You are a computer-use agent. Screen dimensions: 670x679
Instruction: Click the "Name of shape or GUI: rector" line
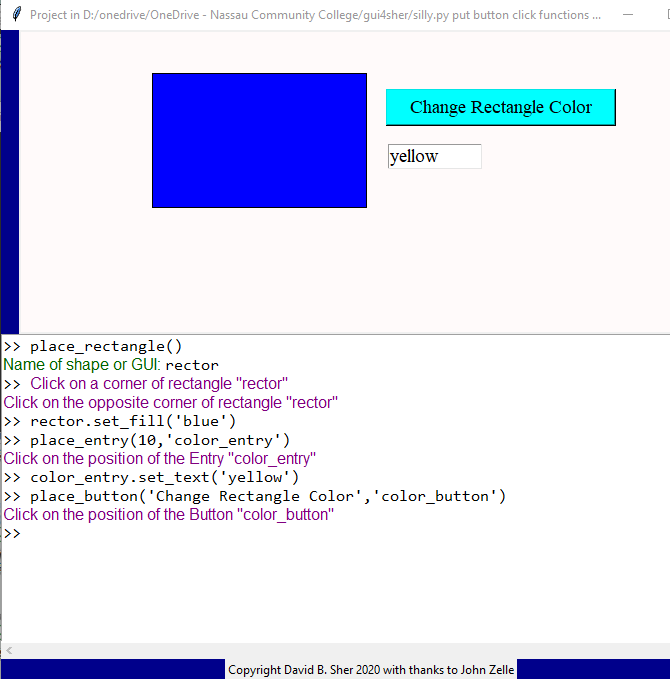pyautogui.click(x=111, y=365)
